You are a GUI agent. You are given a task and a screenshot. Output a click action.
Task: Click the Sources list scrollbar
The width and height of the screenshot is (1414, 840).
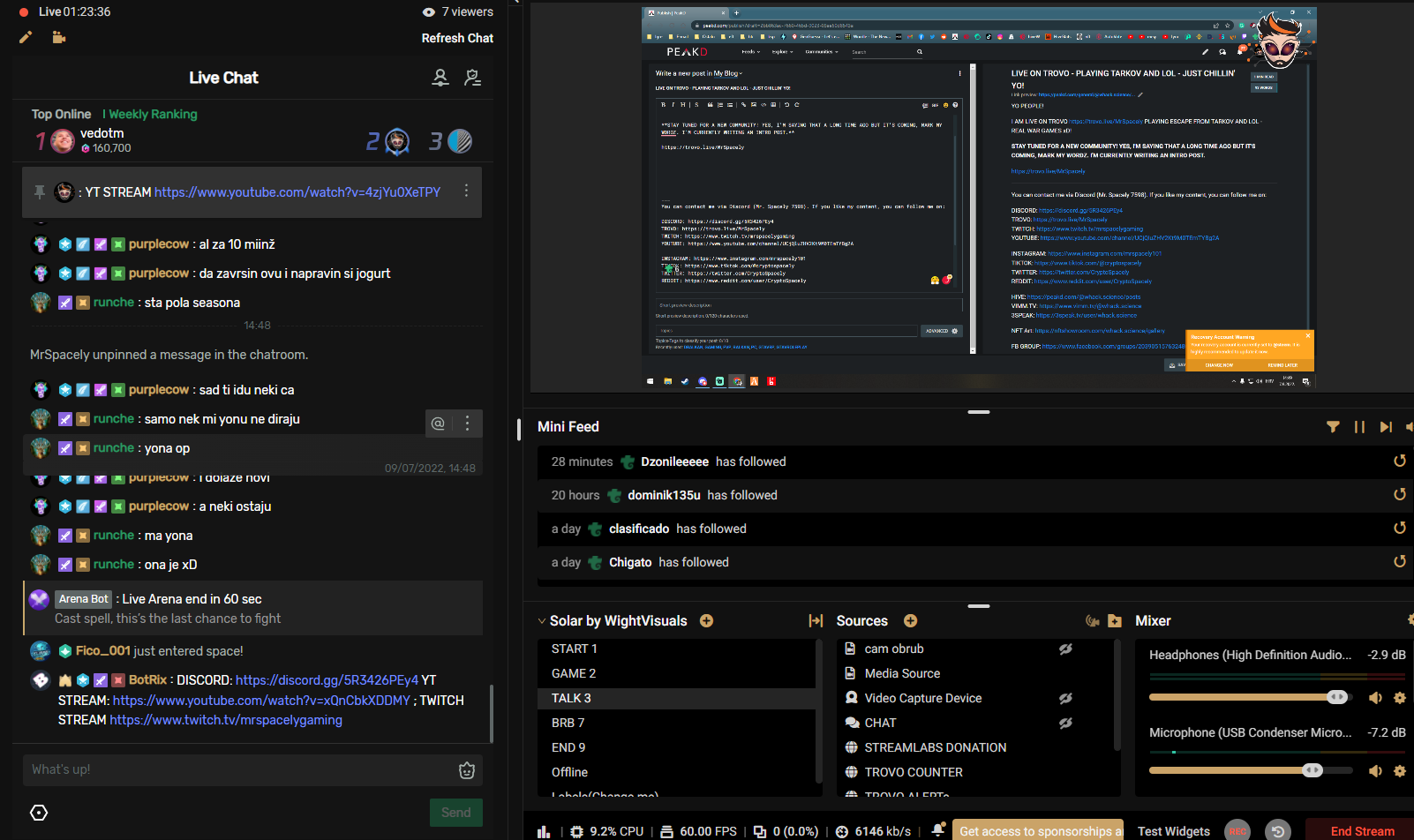tap(1118, 695)
